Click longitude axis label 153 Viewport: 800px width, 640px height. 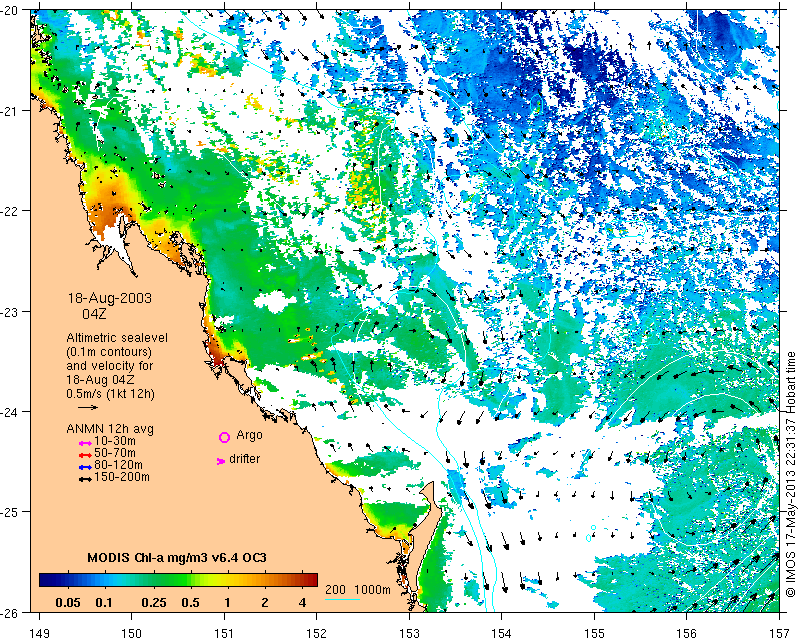[409, 633]
